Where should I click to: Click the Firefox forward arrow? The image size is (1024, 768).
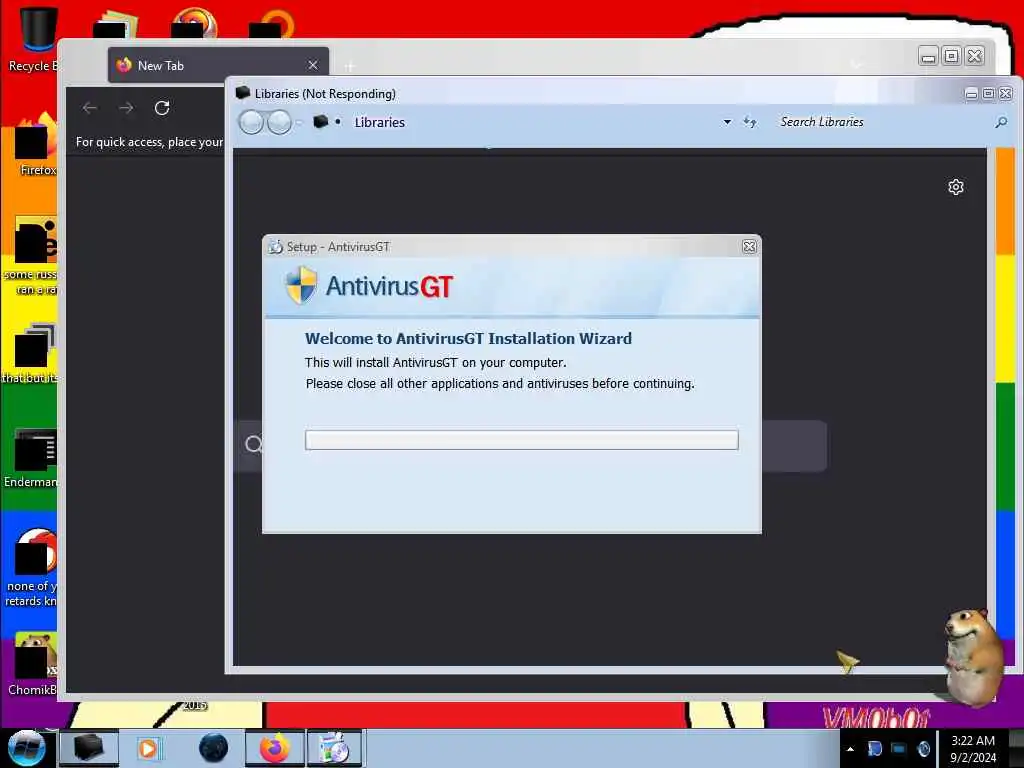pyautogui.click(x=126, y=108)
